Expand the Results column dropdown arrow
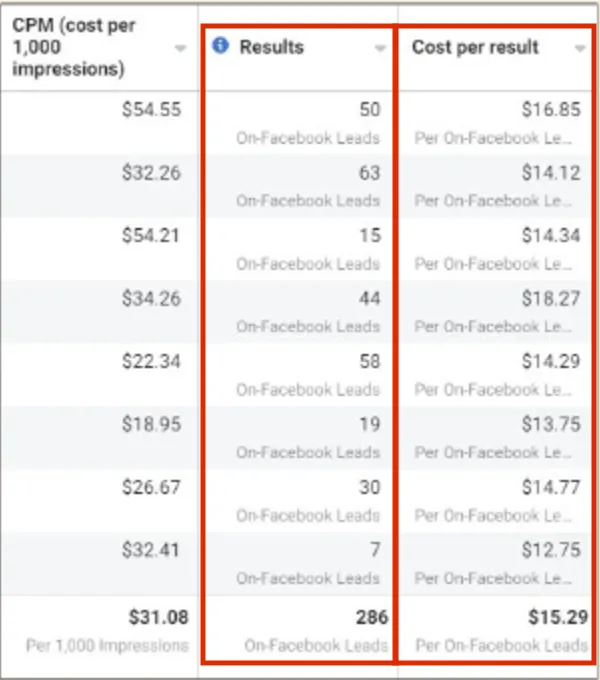This screenshot has height=680, width=600. 380,48
